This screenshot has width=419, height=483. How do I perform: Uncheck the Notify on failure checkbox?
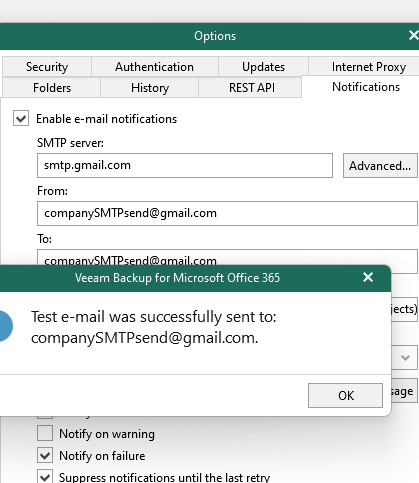tap(45, 455)
